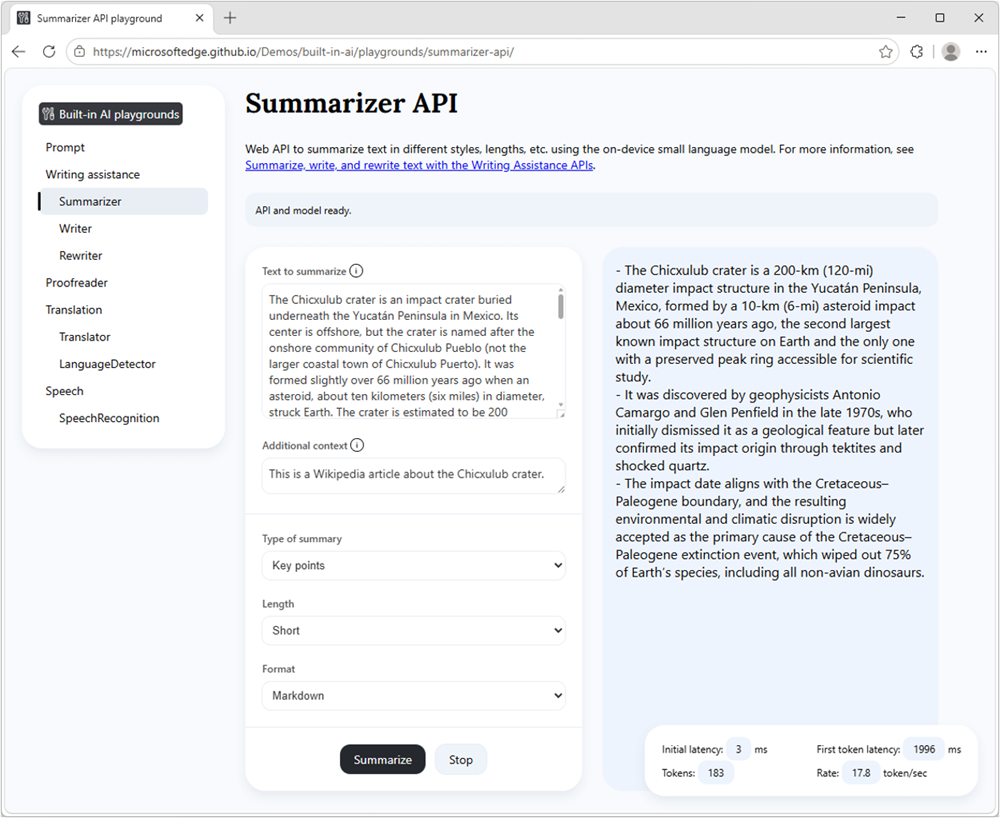This screenshot has height=818, width=1000.
Task: Click the Summarize button
Action: [x=383, y=759]
